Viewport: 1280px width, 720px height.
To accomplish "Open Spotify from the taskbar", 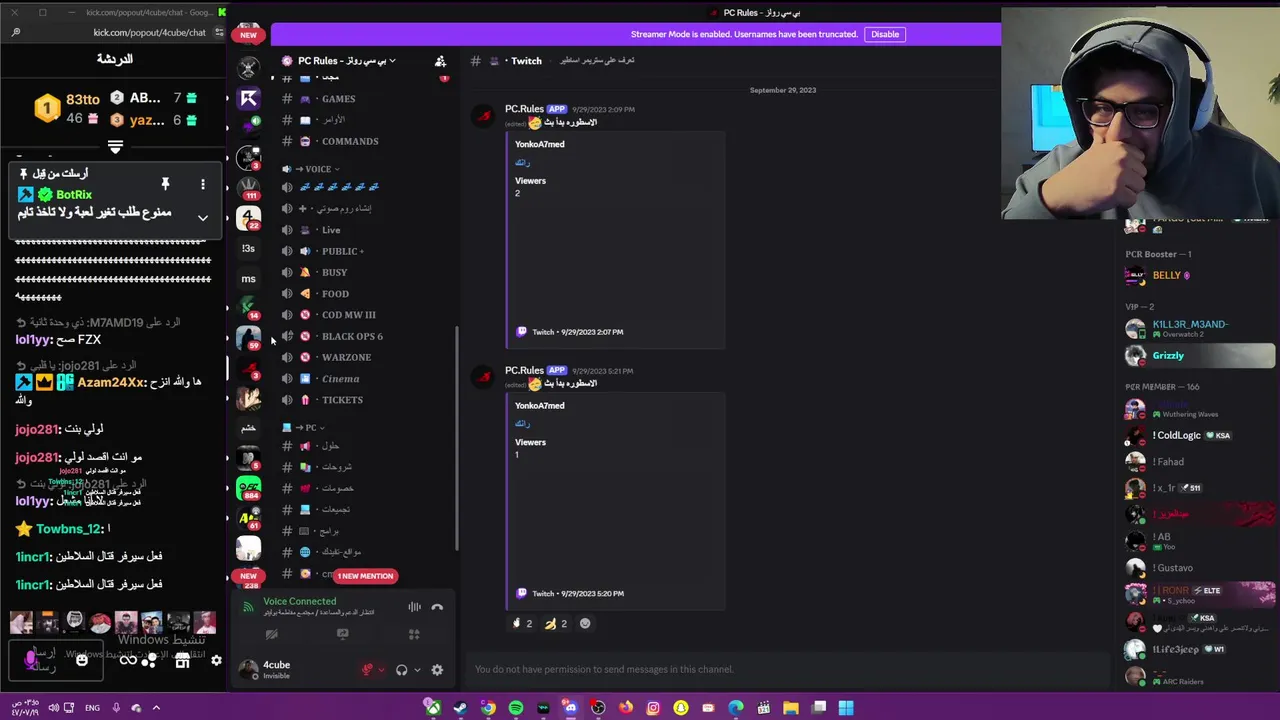I will (x=515, y=708).
